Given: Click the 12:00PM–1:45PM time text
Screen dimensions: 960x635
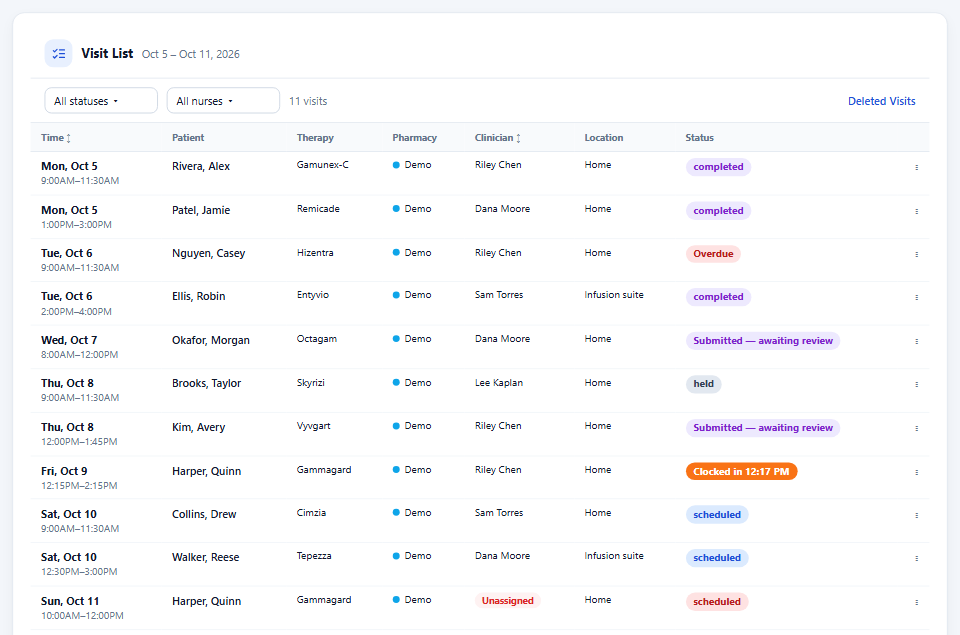Looking at the screenshot, I should [79, 441].
